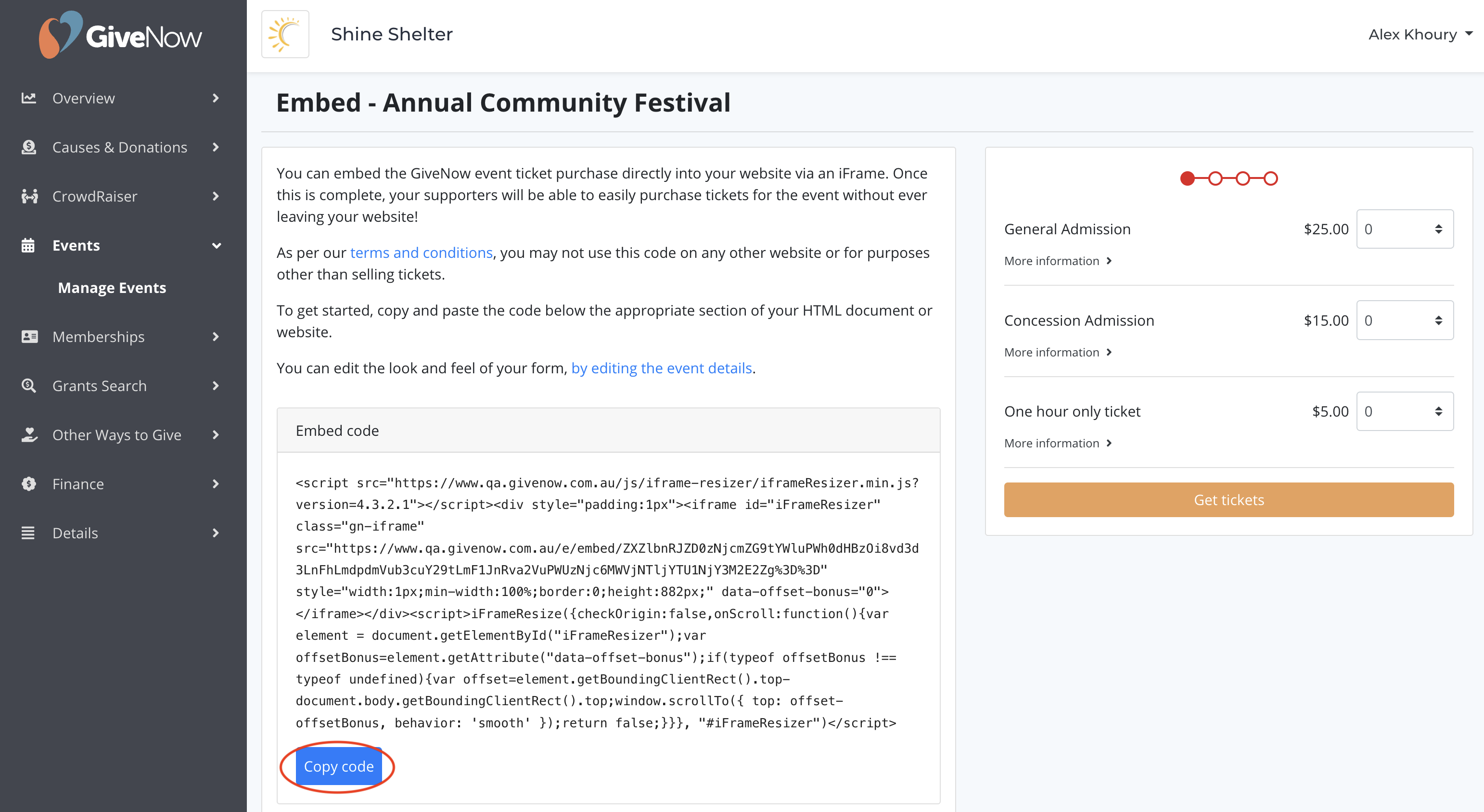
Task: Open the CrowdRaiser menu item
Action: [x=95, y=196]
